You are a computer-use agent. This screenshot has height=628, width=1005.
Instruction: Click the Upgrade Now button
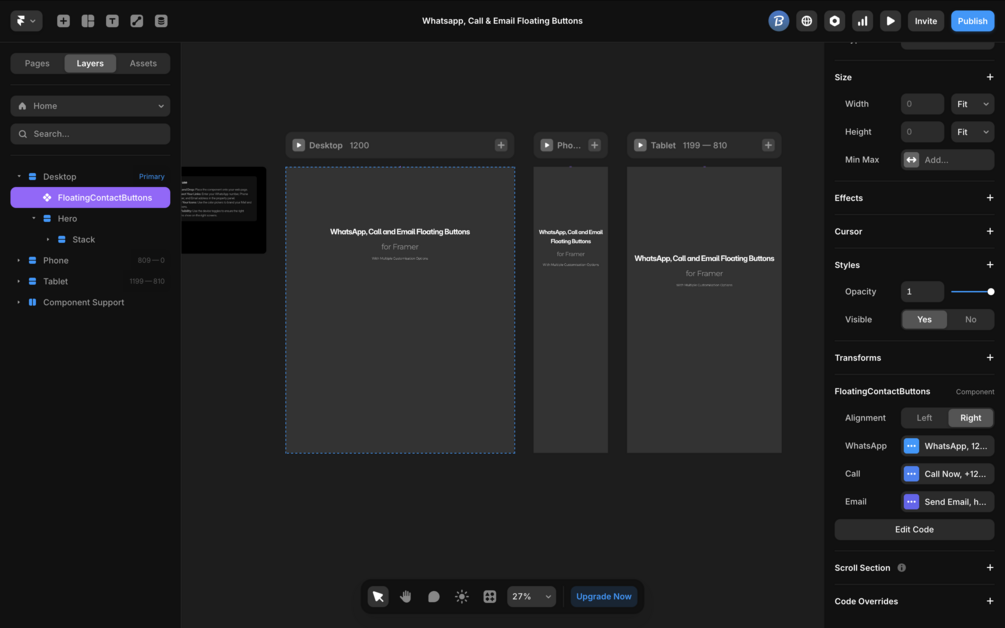click(604, 597)
